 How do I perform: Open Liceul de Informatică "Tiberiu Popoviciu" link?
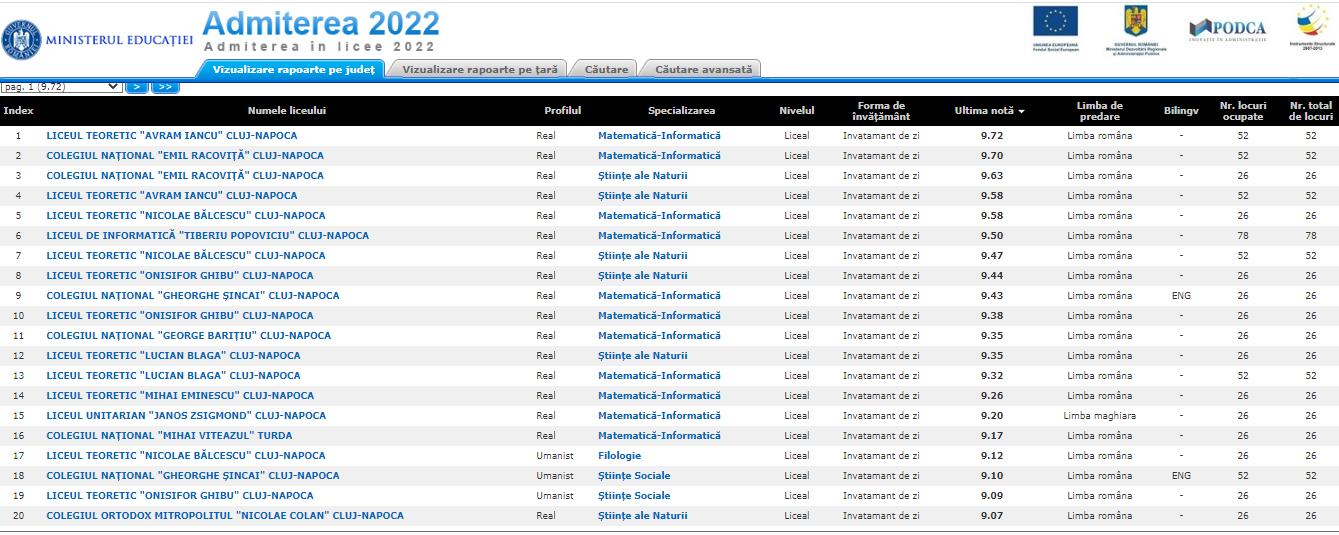pos(207,236)
